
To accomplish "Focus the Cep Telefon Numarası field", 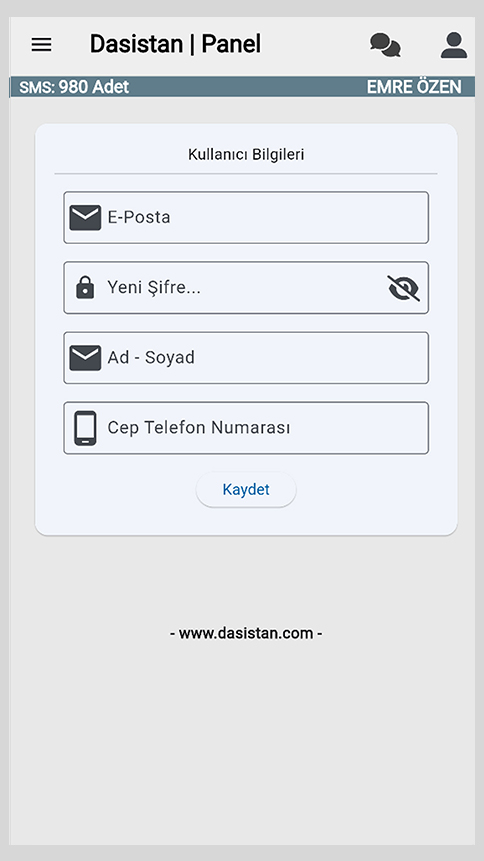I will click(x=246, y=428).
